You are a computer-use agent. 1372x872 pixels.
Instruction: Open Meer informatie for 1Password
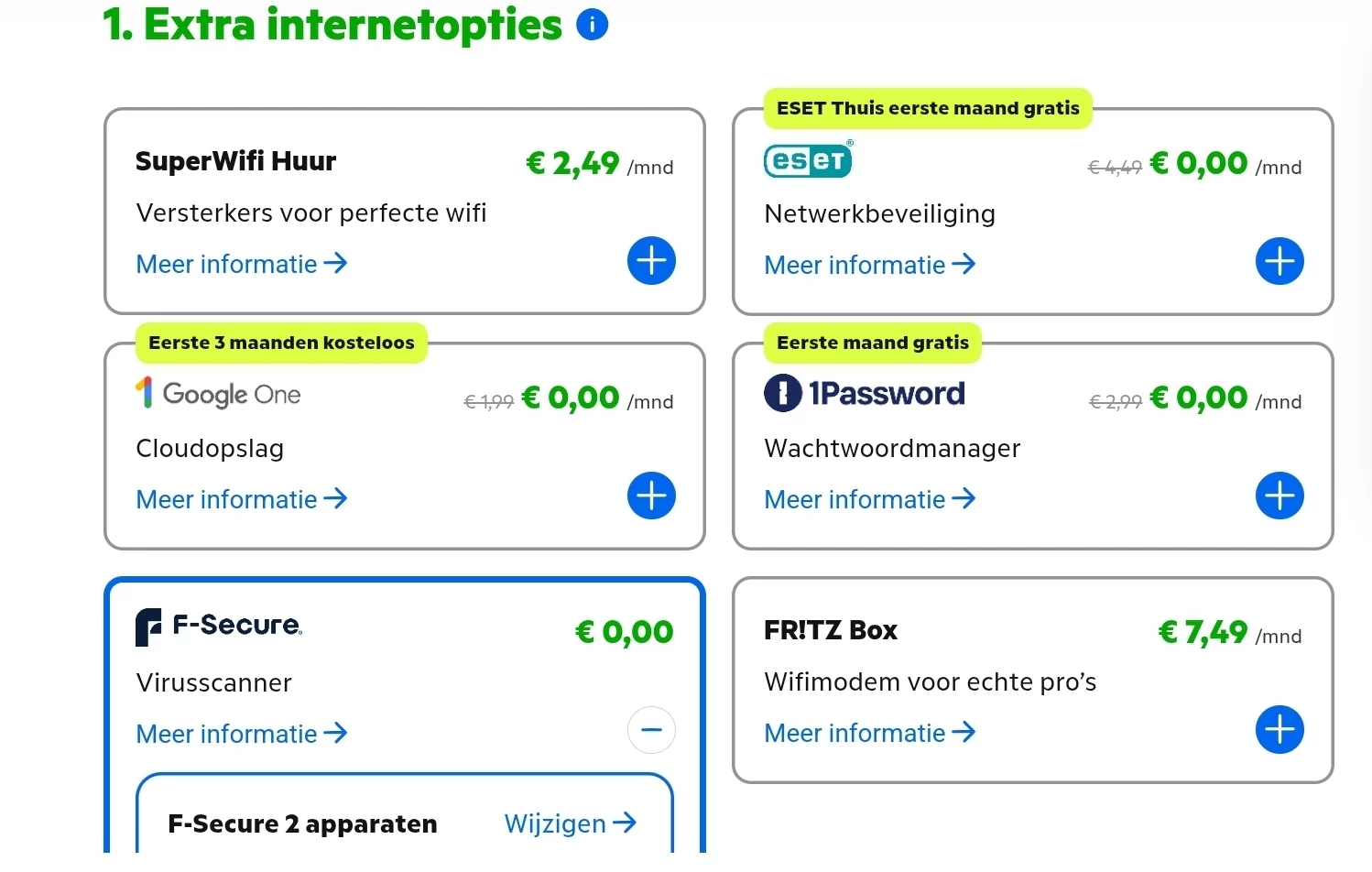[x=870, y=499]
